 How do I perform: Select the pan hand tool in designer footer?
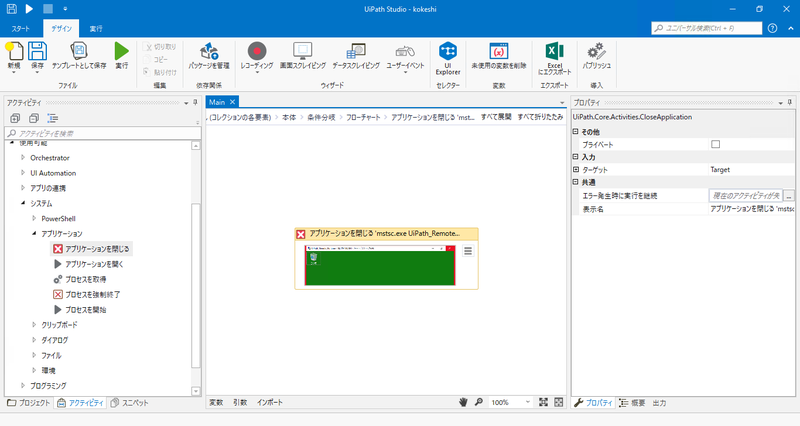pyautogui.click(x=463, y=402)
